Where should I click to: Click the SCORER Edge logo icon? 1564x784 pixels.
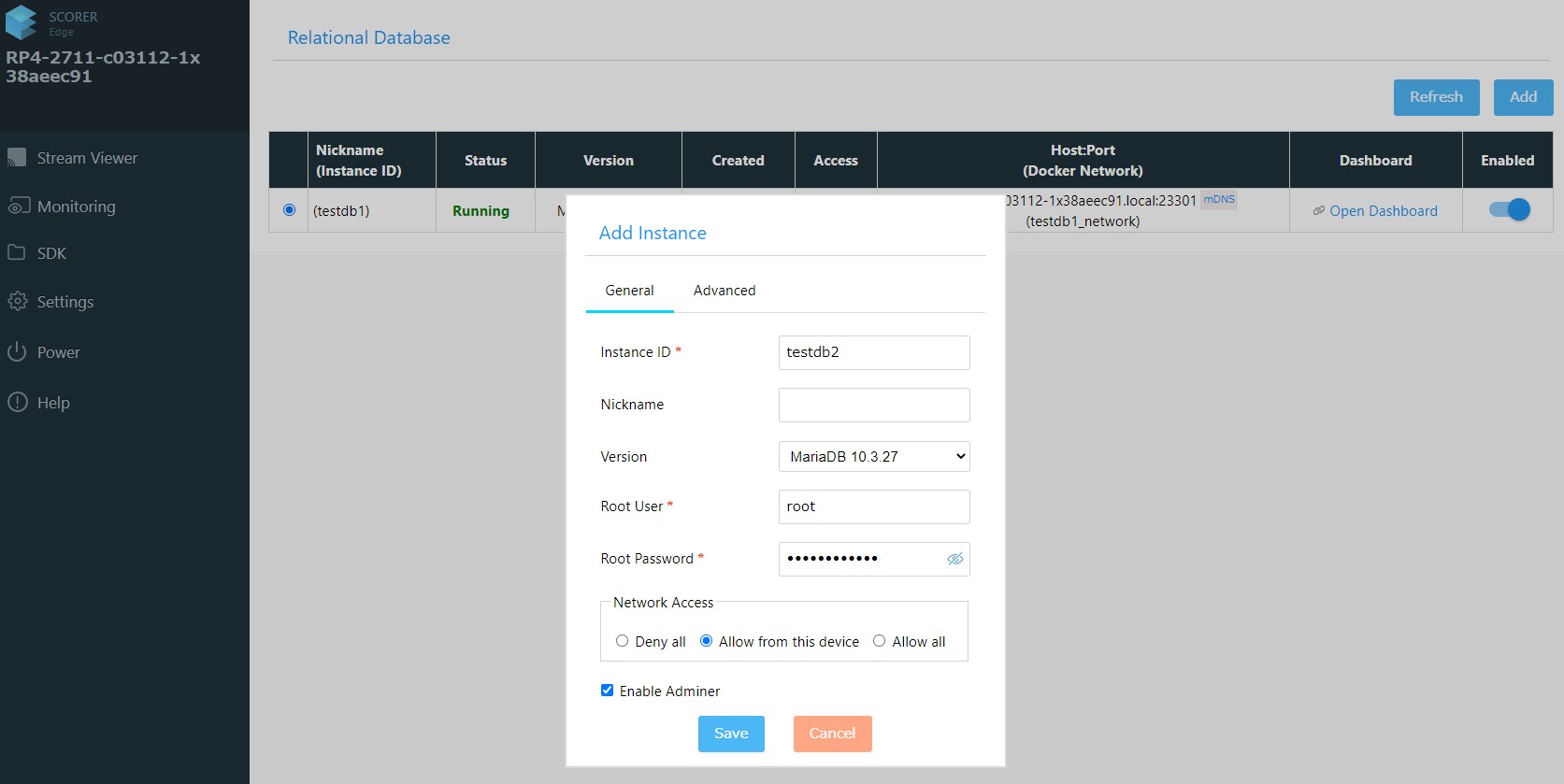22,22
